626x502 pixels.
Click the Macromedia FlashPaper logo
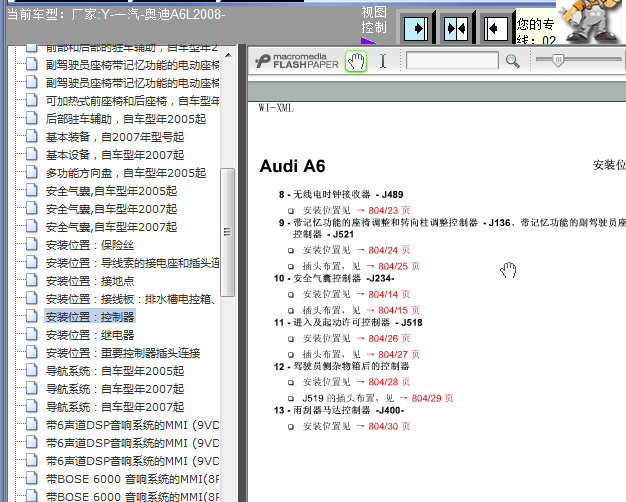coord(296,61)
